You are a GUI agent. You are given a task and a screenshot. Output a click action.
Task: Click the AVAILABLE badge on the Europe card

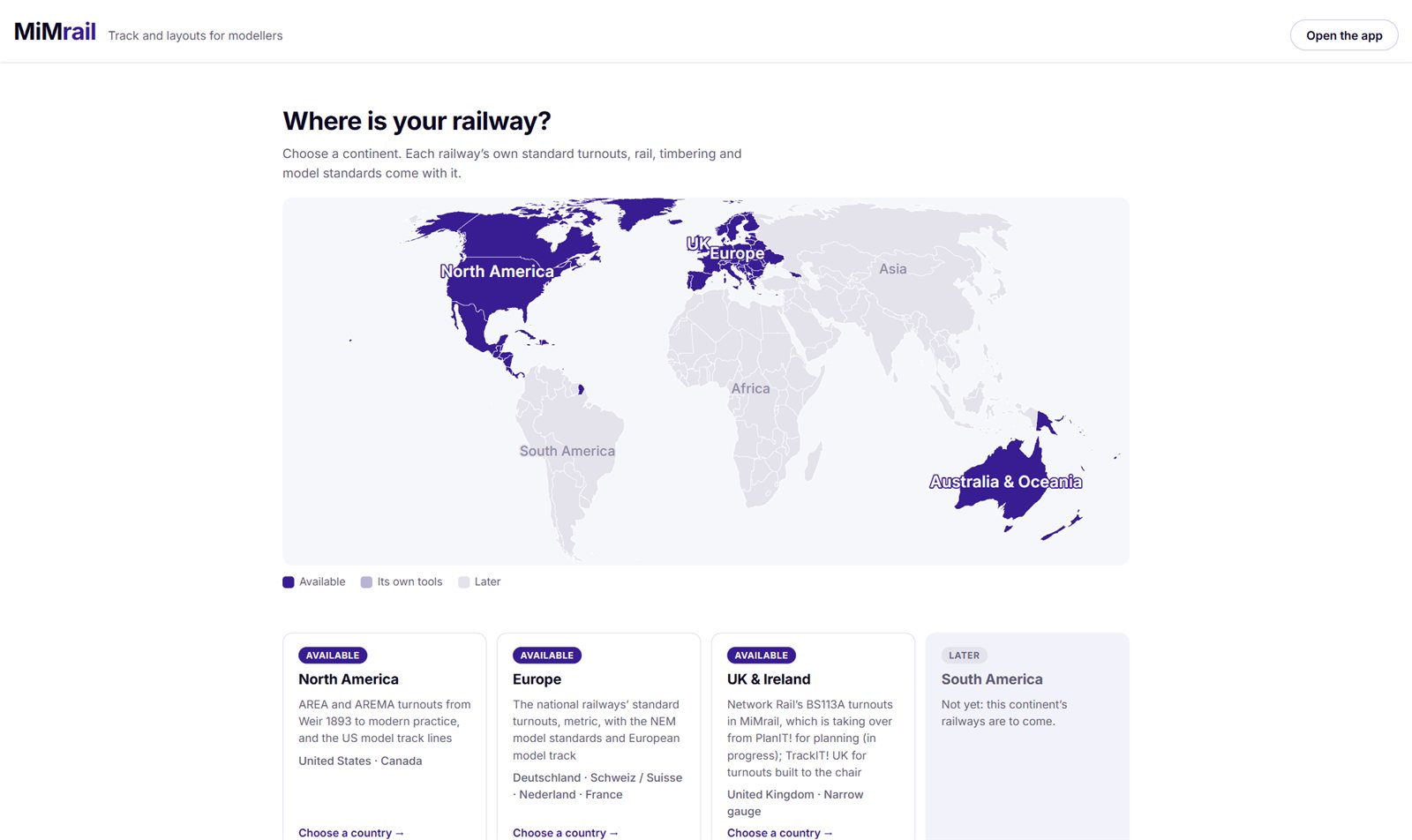(x=547, y=656)
